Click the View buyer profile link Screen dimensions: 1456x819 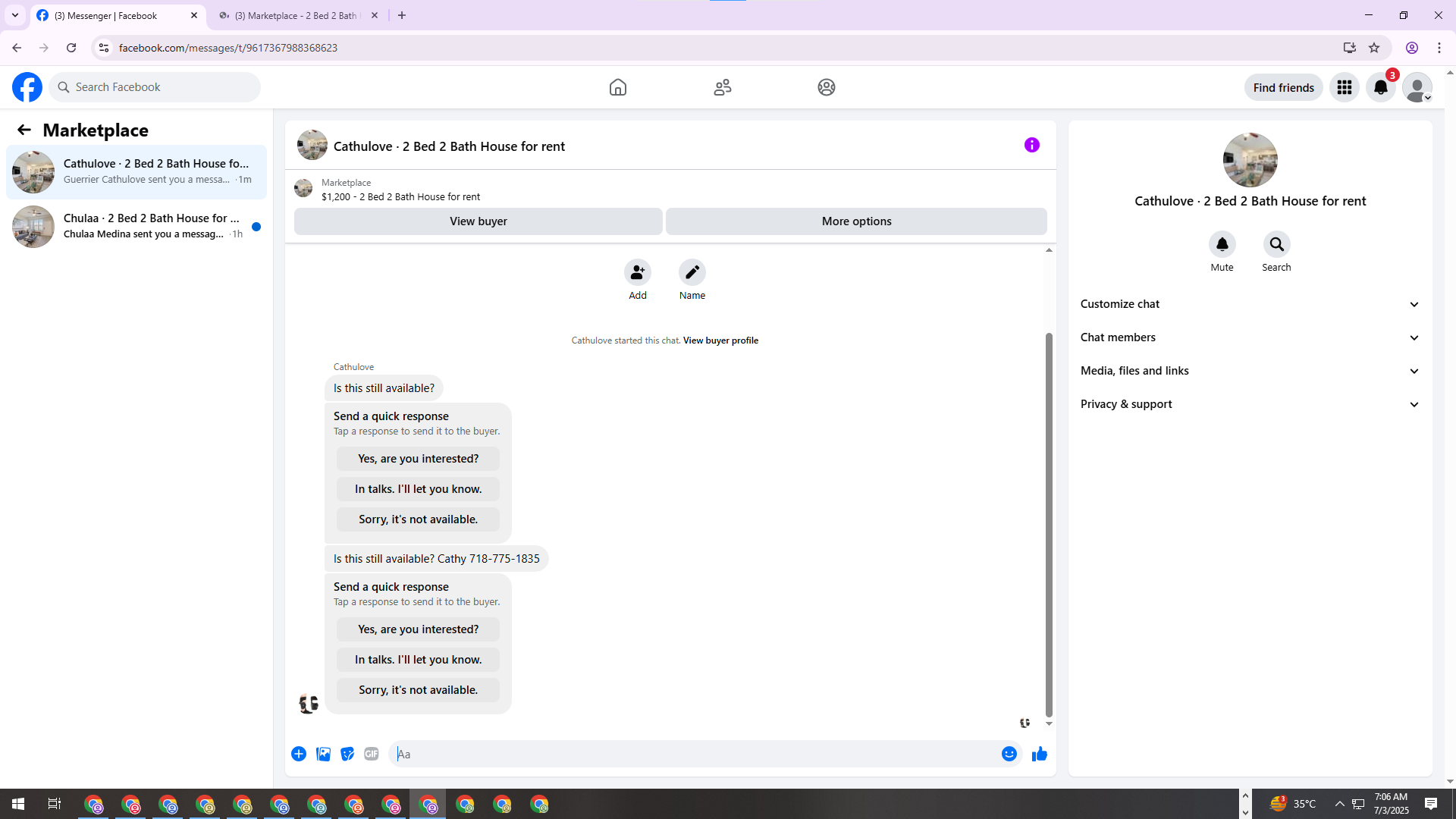coord(720,340)
